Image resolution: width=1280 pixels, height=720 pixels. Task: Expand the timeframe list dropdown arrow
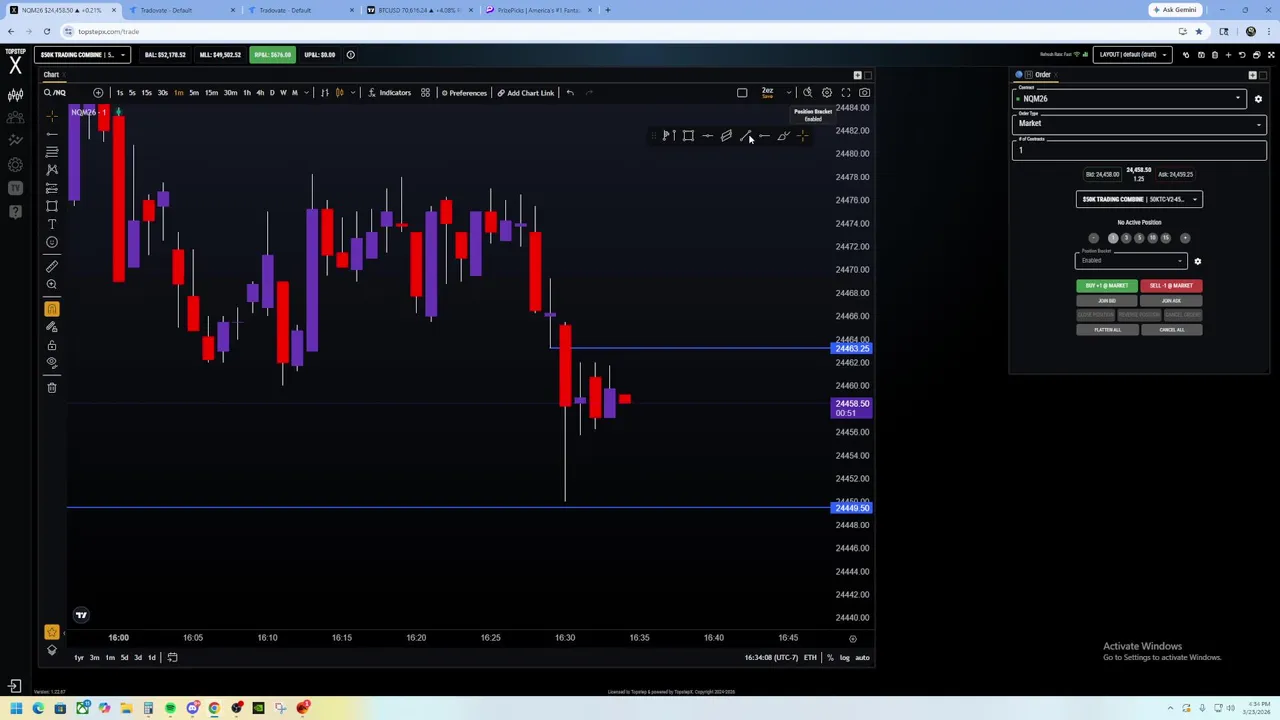(x=306, y=93)
